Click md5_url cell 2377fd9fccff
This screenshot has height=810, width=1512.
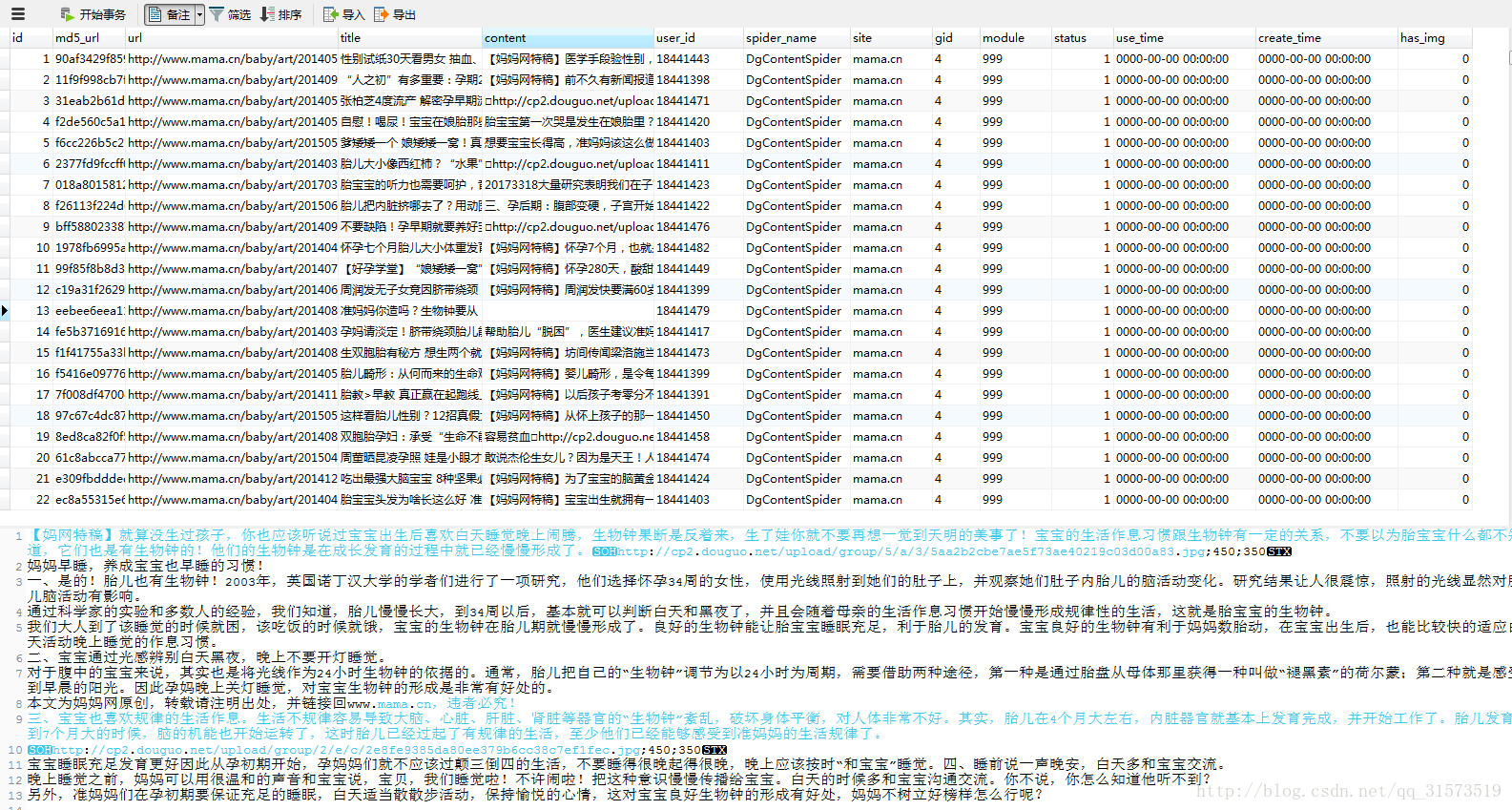point(89,164)
